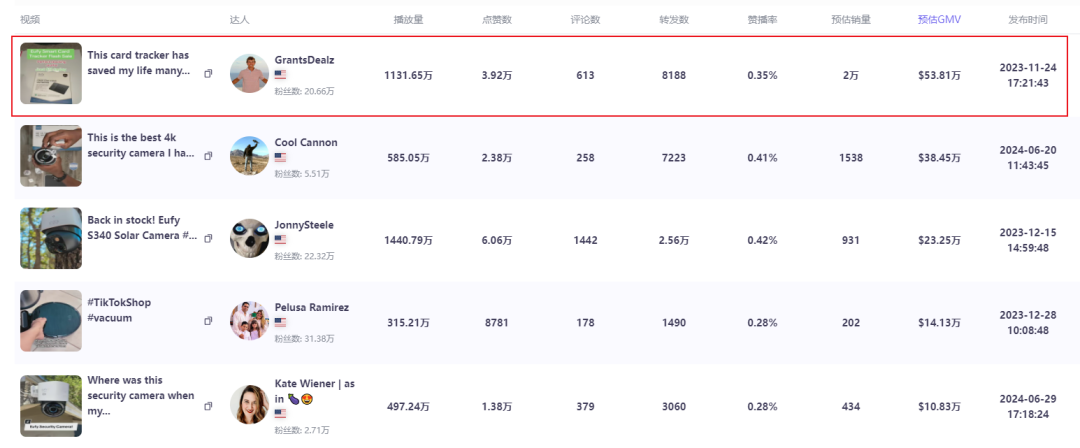Click JonnySteele's avatar image

(x=249, y=239)
